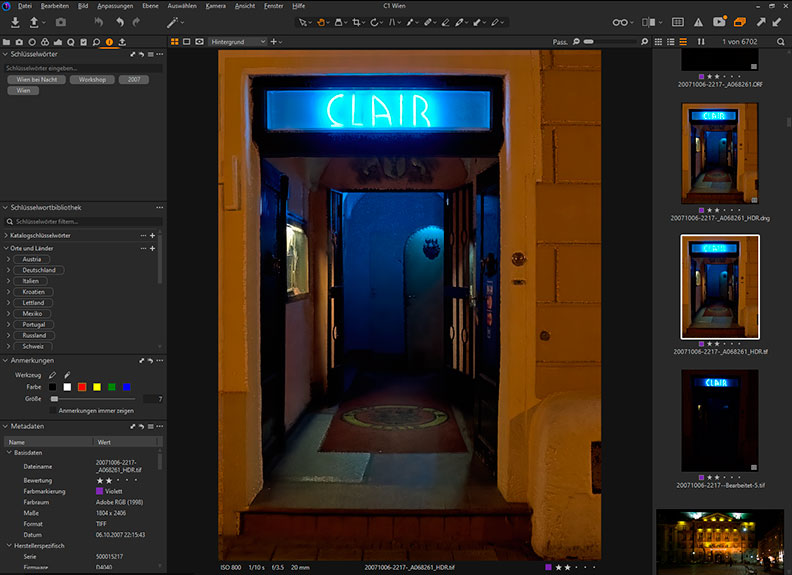Collapse the Schlüsselwortbibliothek panel

(6, 208)
